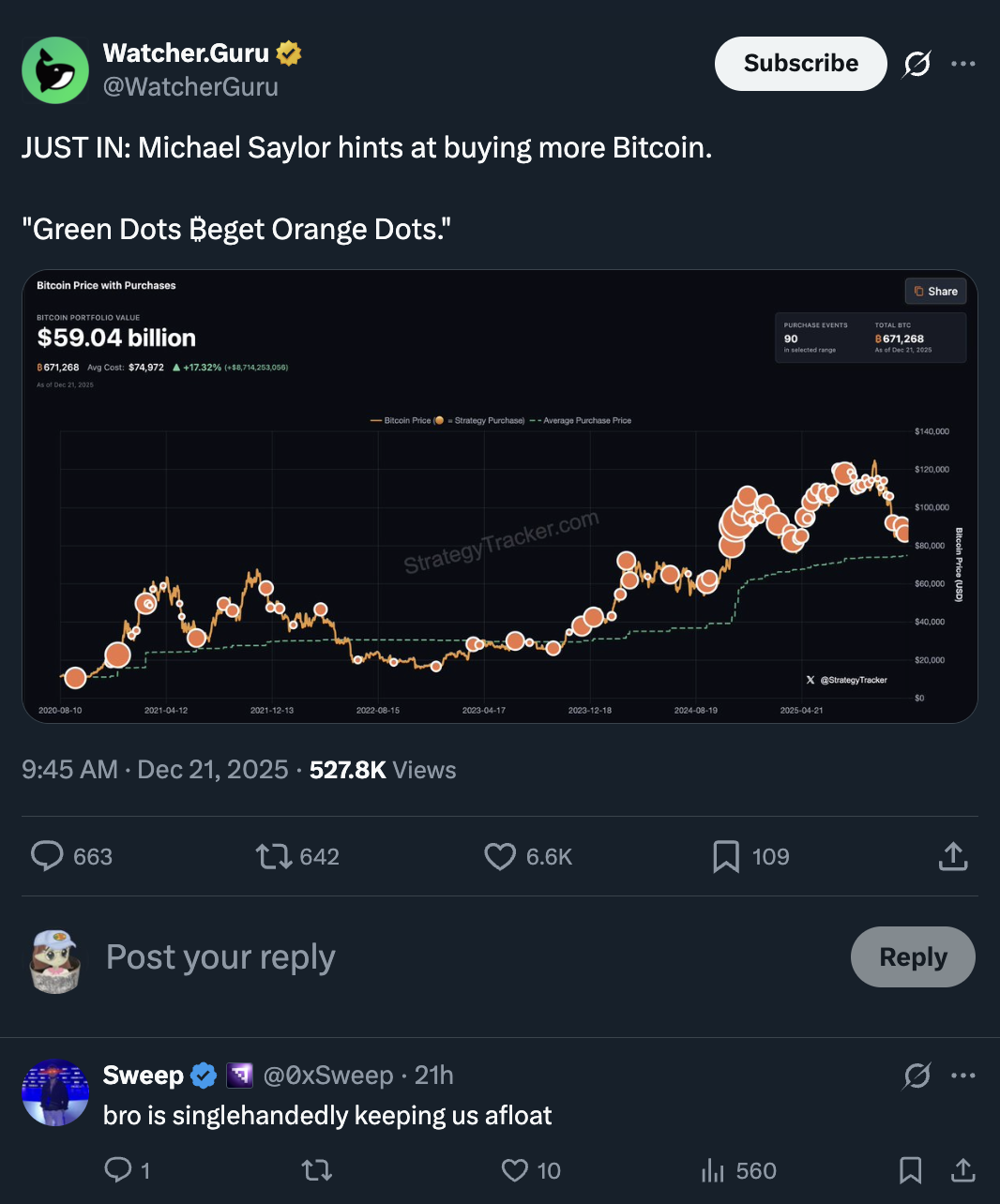Bookmark Sweep's reply
The height and width of the screenshot is (1204, 1000).
(x=911, y=1170)
